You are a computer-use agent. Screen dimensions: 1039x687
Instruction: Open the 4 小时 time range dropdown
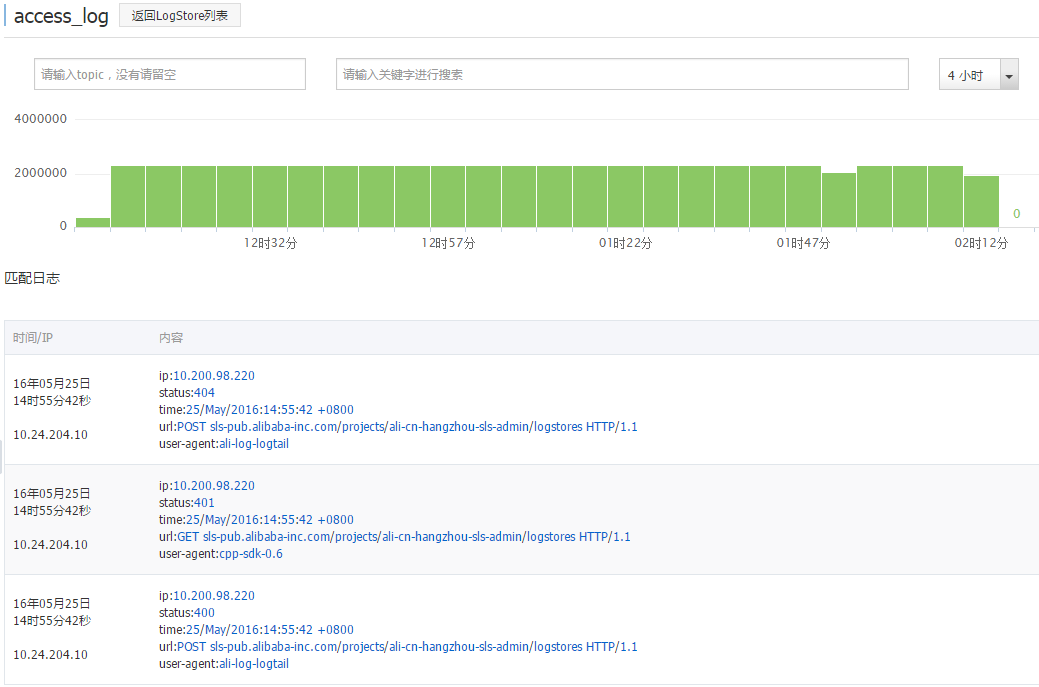[x=978, y=74]
